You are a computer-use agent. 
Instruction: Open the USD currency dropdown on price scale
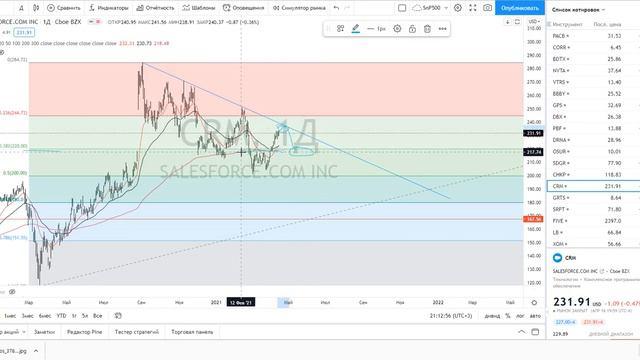(x=534, y=22)
